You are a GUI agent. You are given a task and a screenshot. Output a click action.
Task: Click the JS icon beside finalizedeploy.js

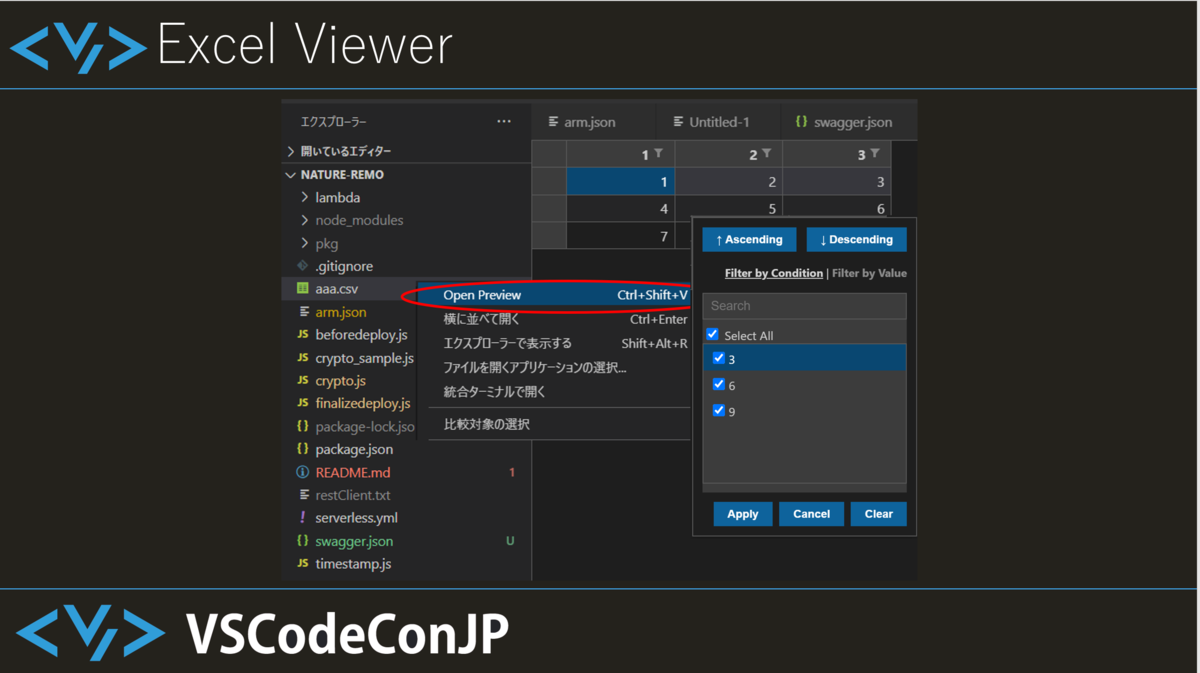[x=303, y=403]
